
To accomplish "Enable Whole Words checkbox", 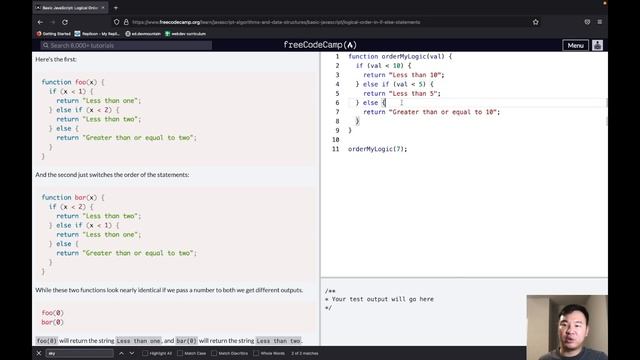I will pos(256,353).
